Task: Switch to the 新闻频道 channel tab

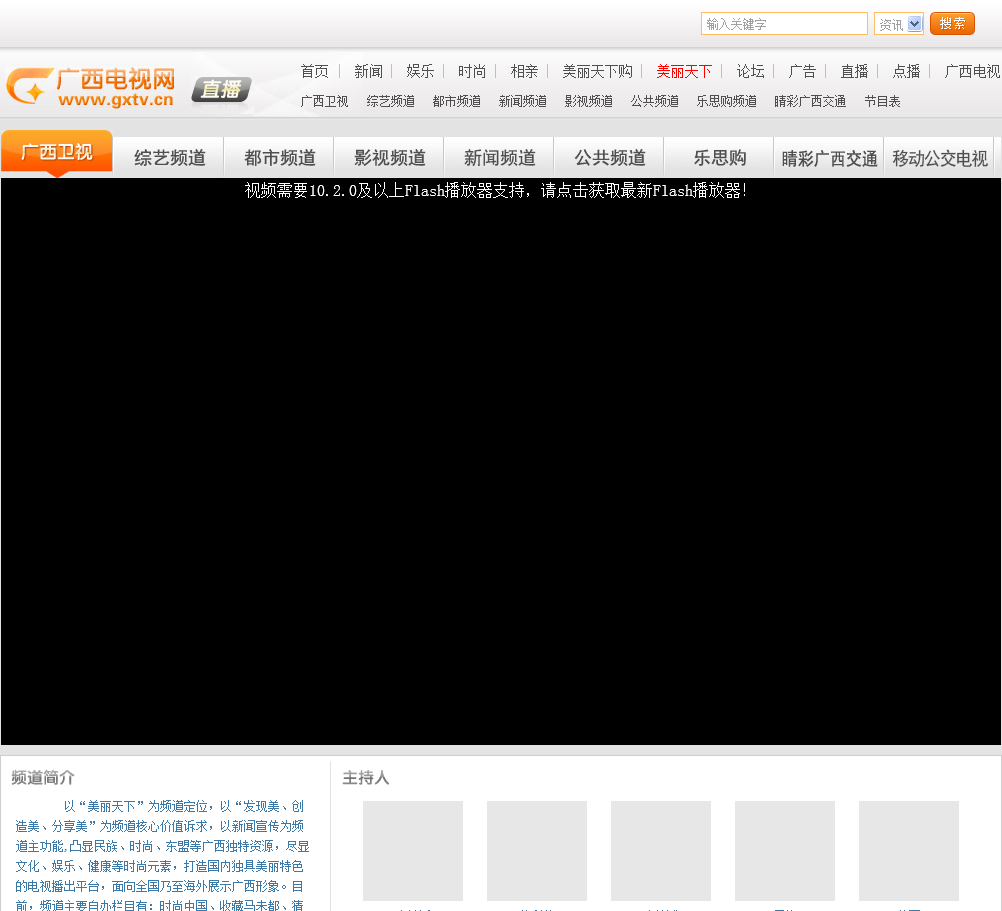Action: click(x=499, y=157)
